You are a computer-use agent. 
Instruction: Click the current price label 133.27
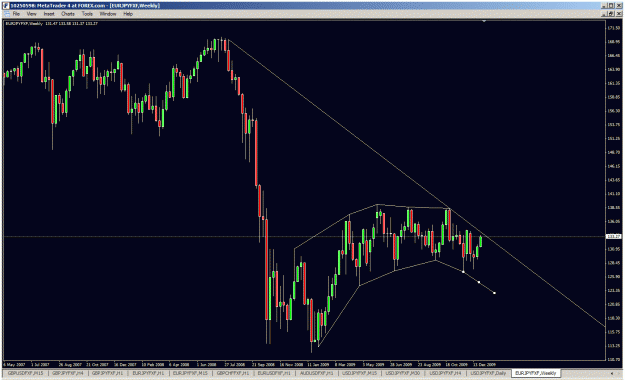point(614,236)
